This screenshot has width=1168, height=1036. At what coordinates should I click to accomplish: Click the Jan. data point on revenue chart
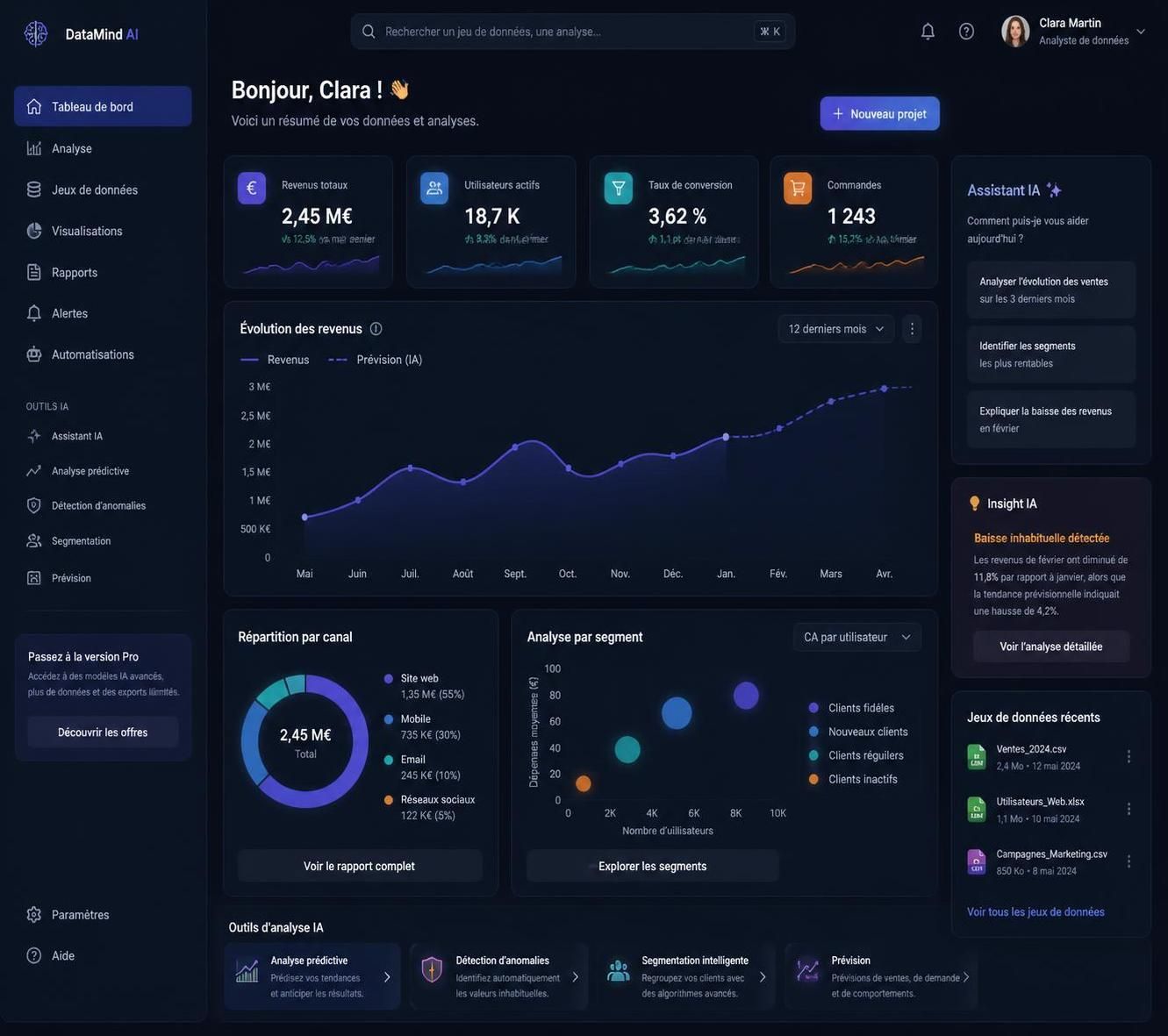(726, 436)
